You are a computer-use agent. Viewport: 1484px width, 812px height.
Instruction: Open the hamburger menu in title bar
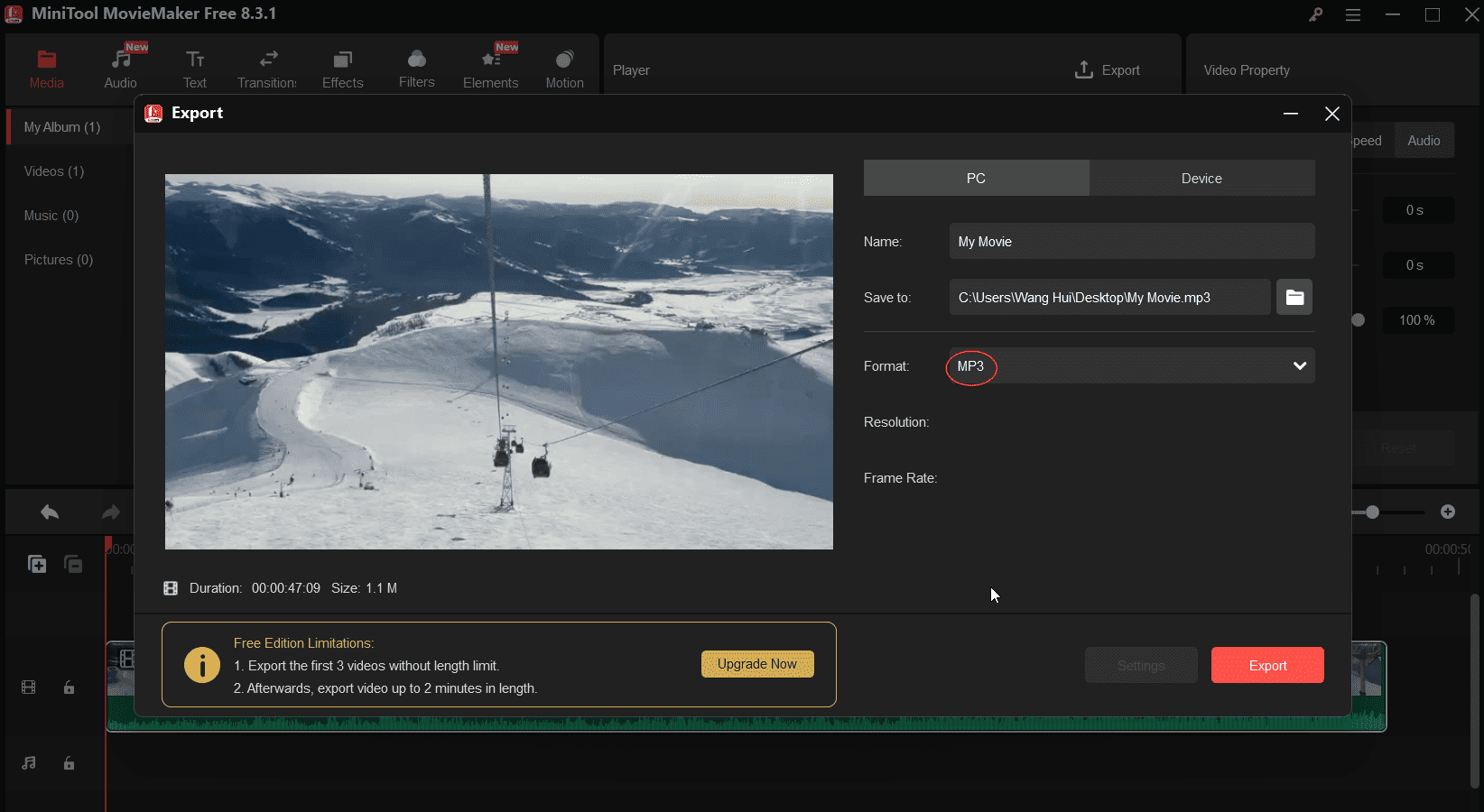(1352, 14)
